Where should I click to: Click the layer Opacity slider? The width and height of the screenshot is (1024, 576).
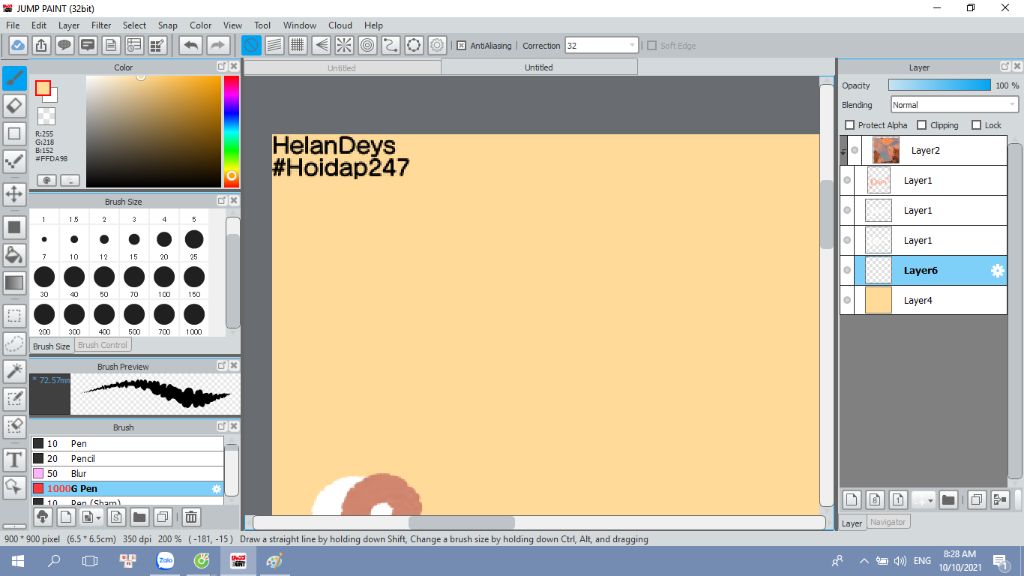[939, 86]
